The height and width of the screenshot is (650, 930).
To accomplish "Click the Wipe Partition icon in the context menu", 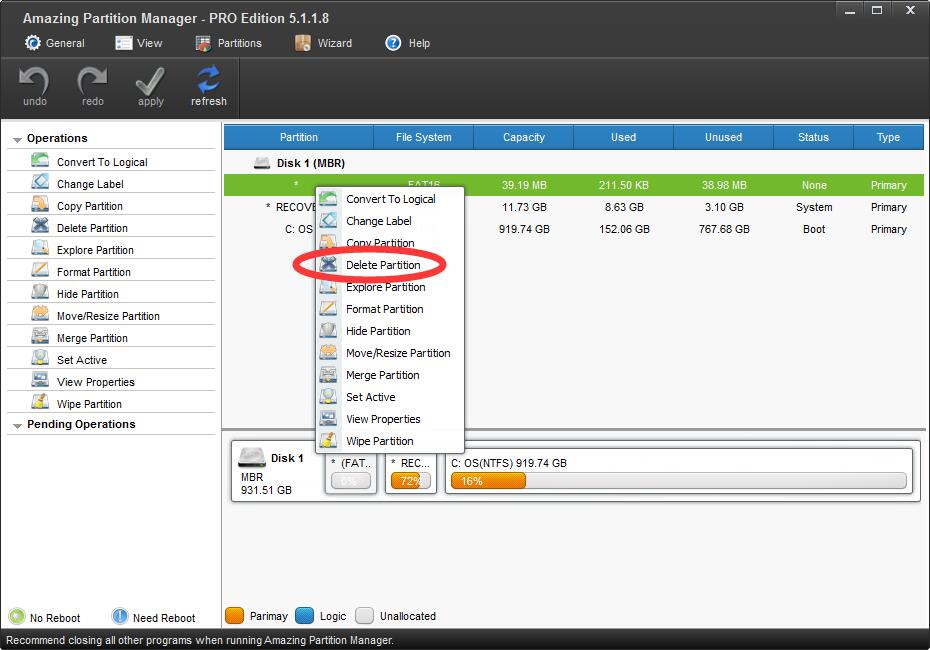I will (x=328, y=441).
